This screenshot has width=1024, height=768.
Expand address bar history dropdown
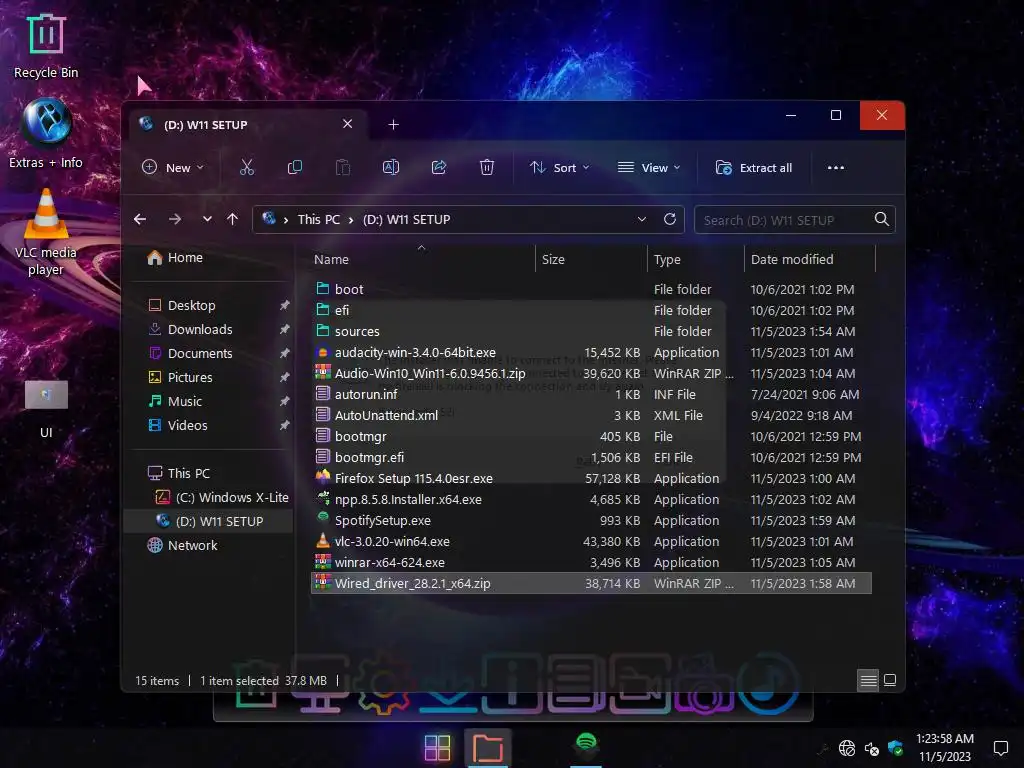[x=641, y=219]
